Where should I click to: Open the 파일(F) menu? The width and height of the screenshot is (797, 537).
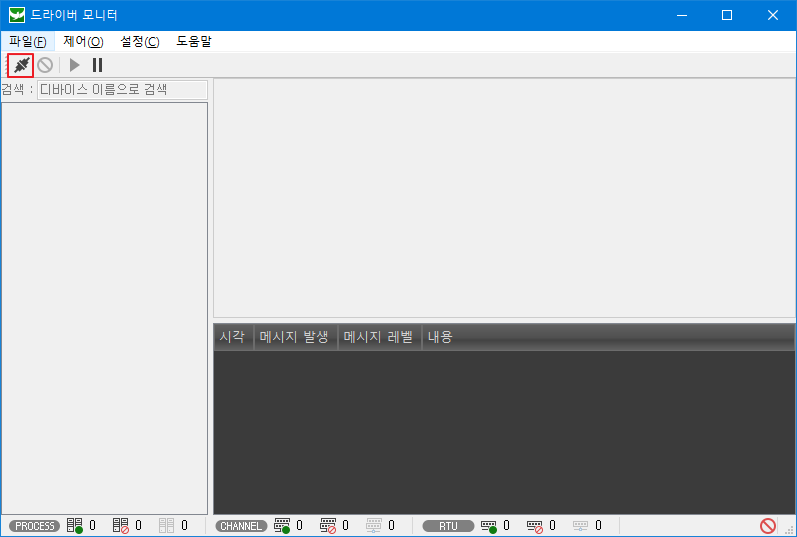27,41
